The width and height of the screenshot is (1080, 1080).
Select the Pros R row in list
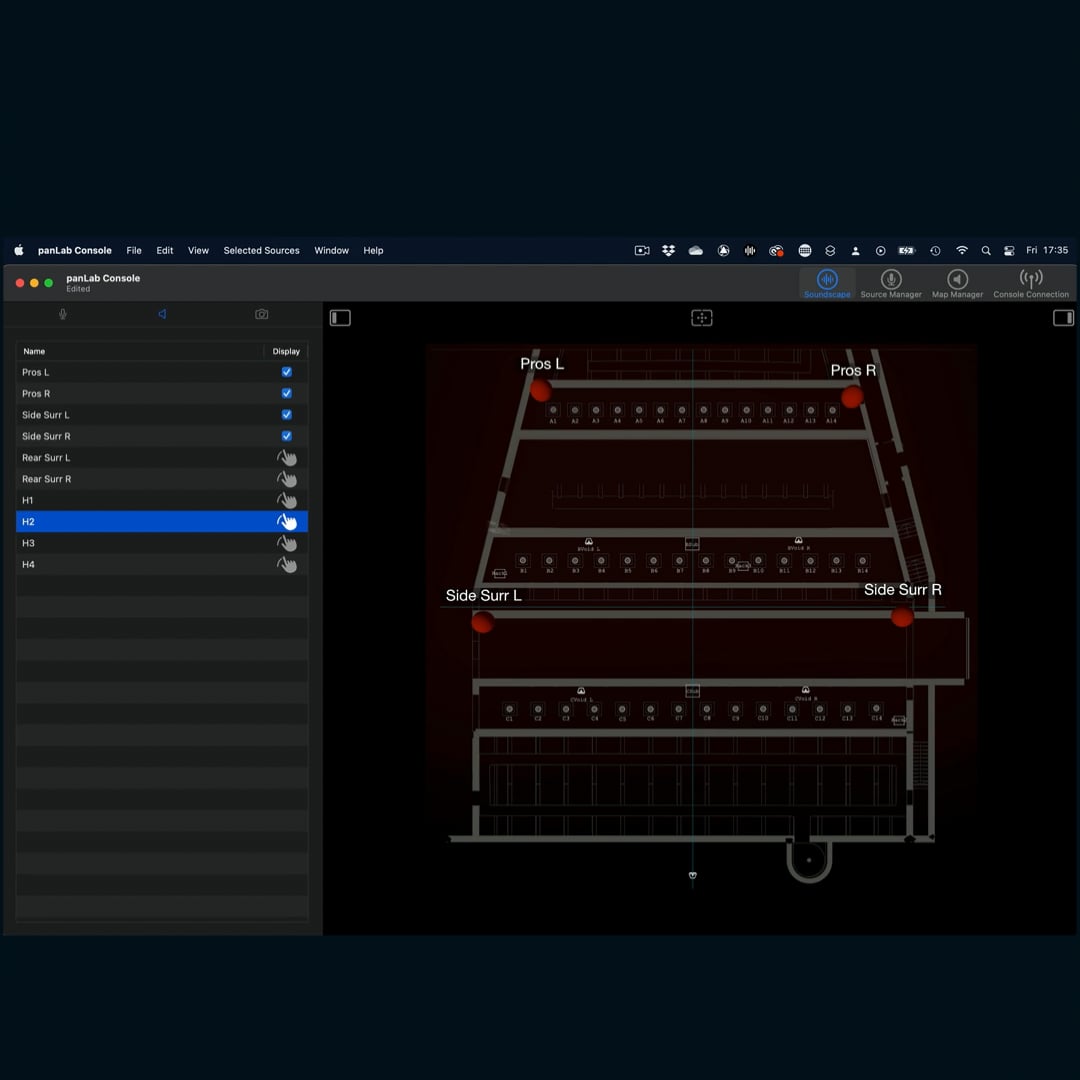pyautogui.click(x=162, y=393)
